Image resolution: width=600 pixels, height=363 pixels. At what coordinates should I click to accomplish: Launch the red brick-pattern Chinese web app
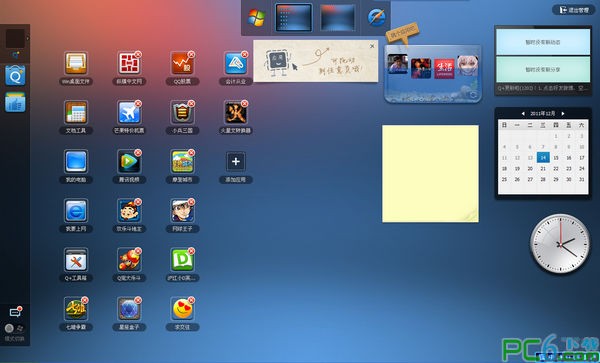pos(129,63)
